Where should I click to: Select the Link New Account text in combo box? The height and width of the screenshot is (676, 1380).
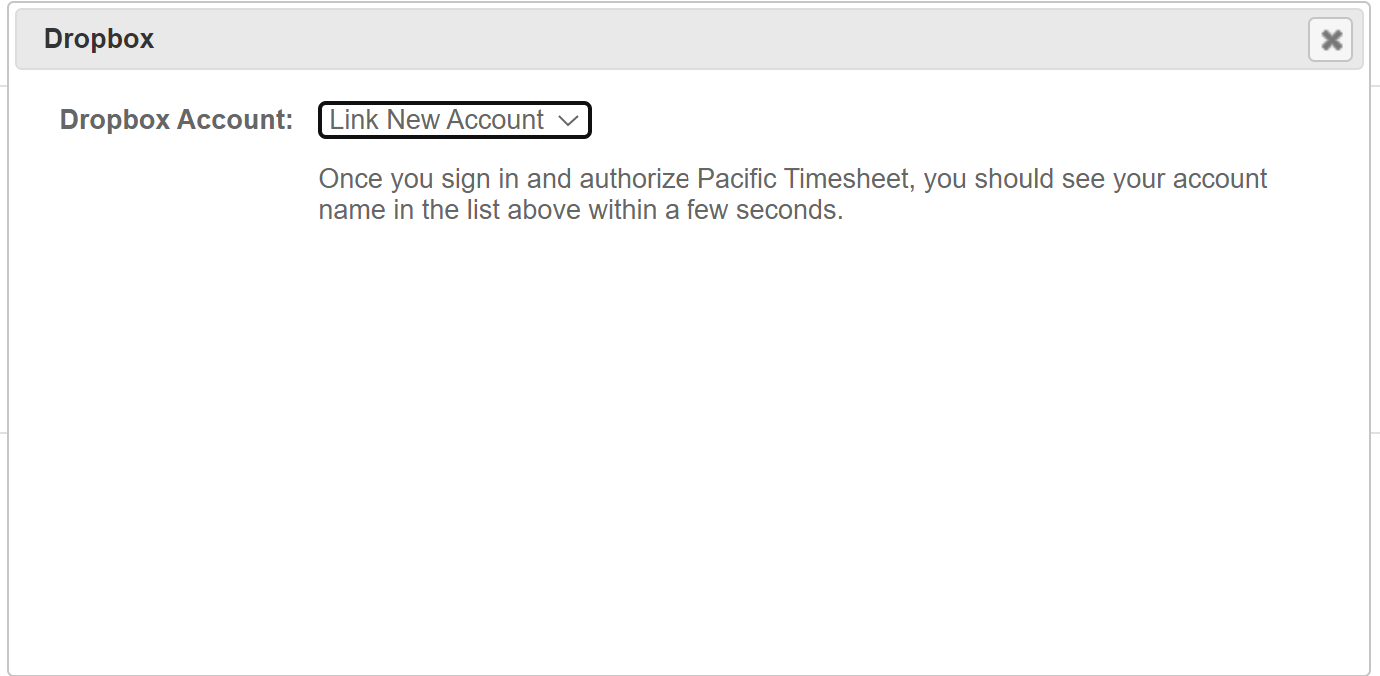(437, 120)
